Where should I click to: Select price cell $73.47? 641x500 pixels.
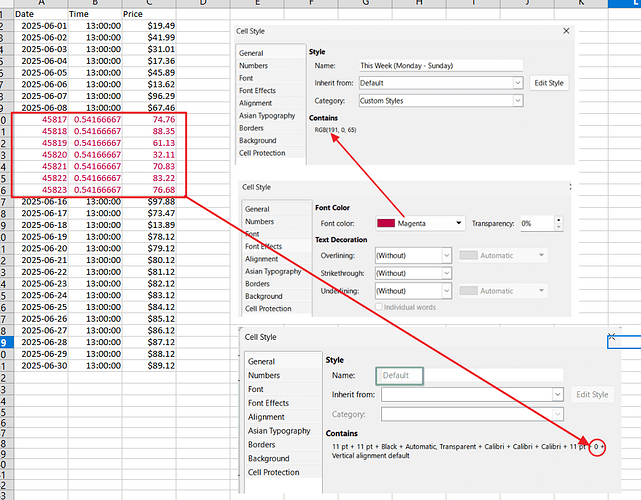pos(149,213)
